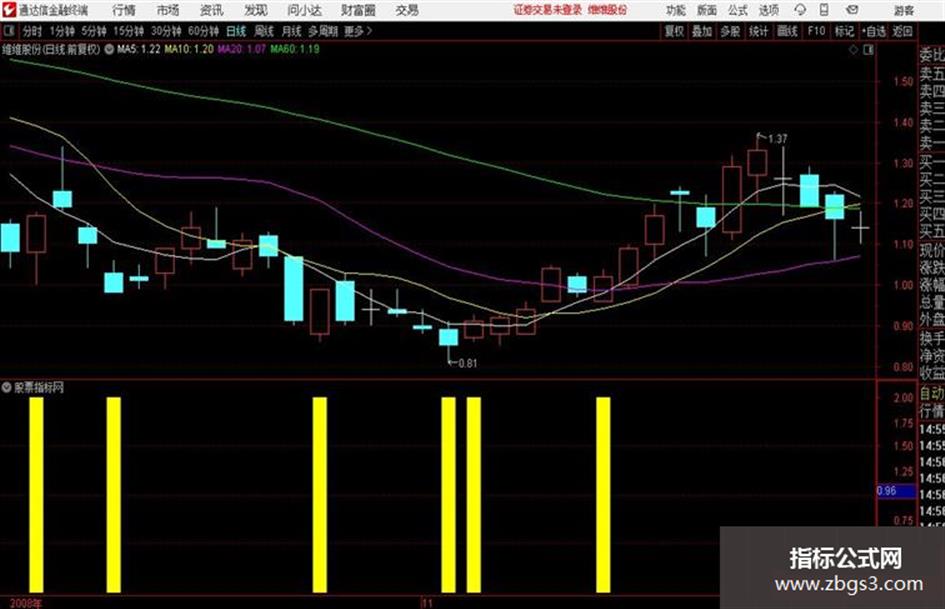Open the 市场 menu
The height and width of the screenshot is (609, 945).
(x=168, y=10)
